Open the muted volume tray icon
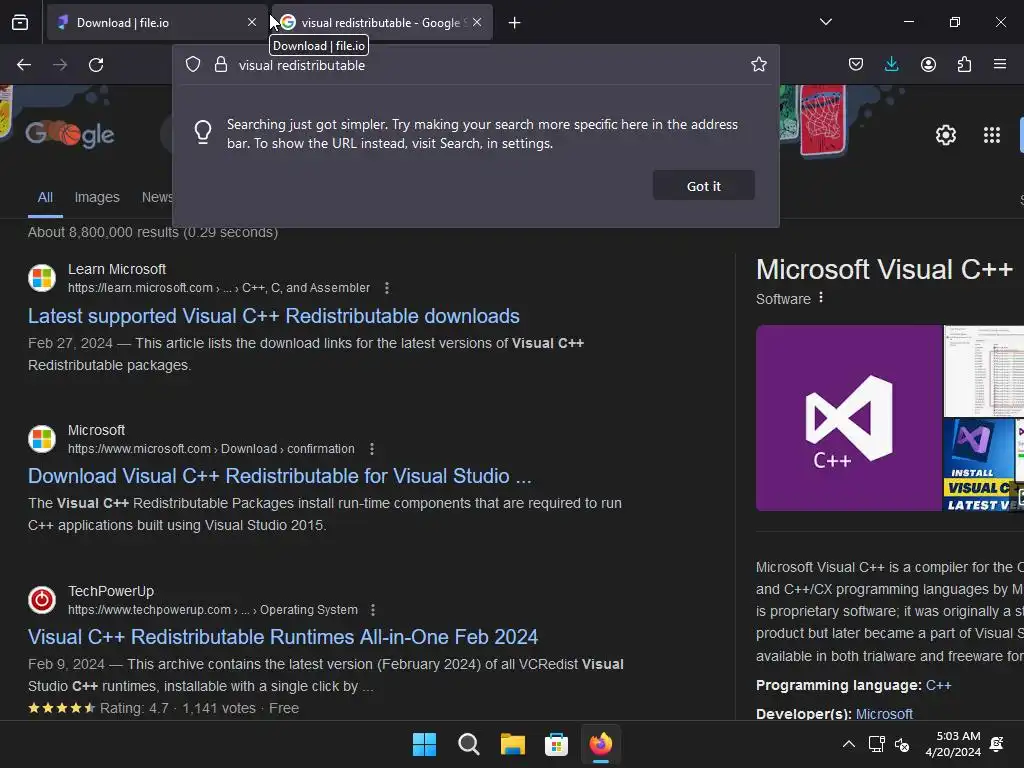Image resolution: width=1024 pixels, height=768 pixels. (x=902, y=744)
